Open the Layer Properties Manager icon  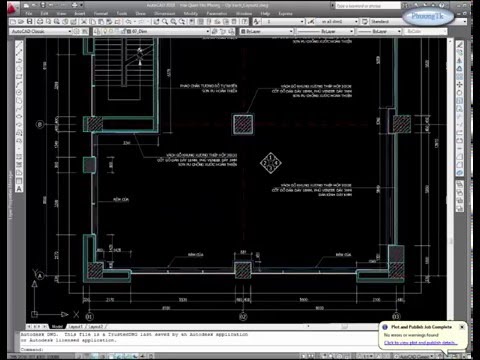click(x=97, y=31)
